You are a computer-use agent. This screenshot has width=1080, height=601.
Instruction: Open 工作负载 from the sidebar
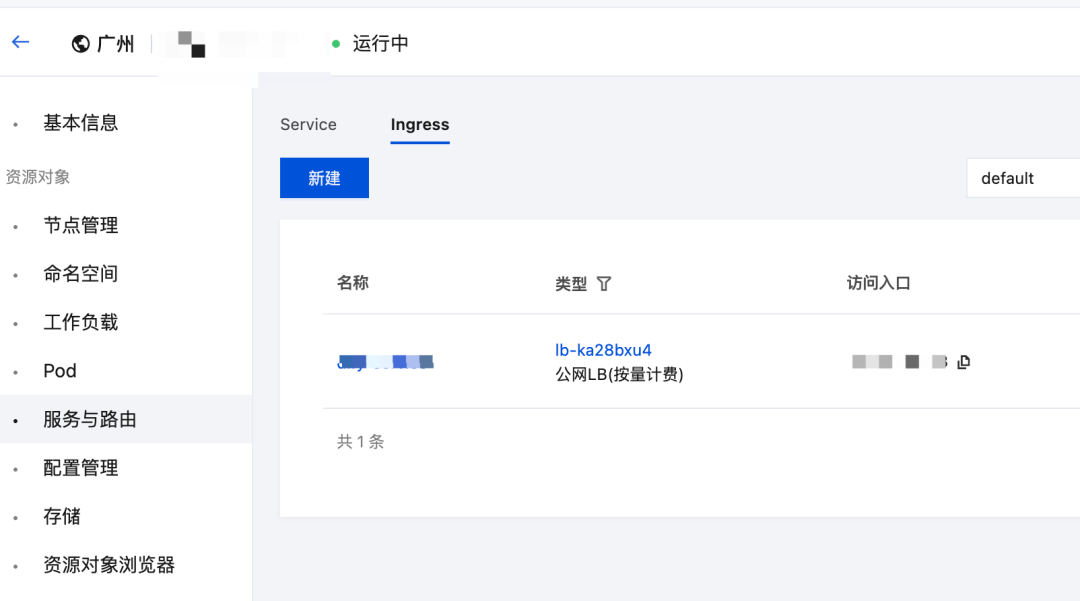click(80, 322)
